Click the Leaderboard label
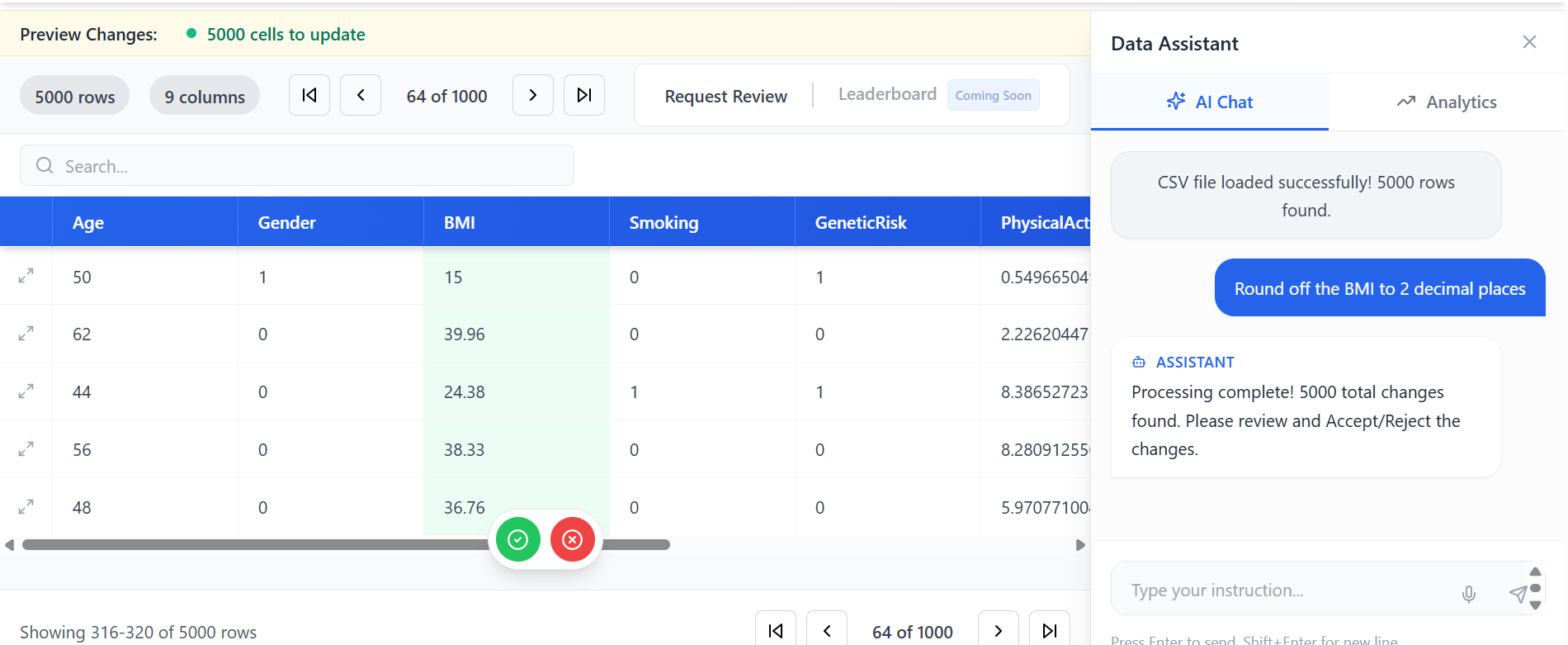Viewport: 1568px width, 645px height. point(887,94)
